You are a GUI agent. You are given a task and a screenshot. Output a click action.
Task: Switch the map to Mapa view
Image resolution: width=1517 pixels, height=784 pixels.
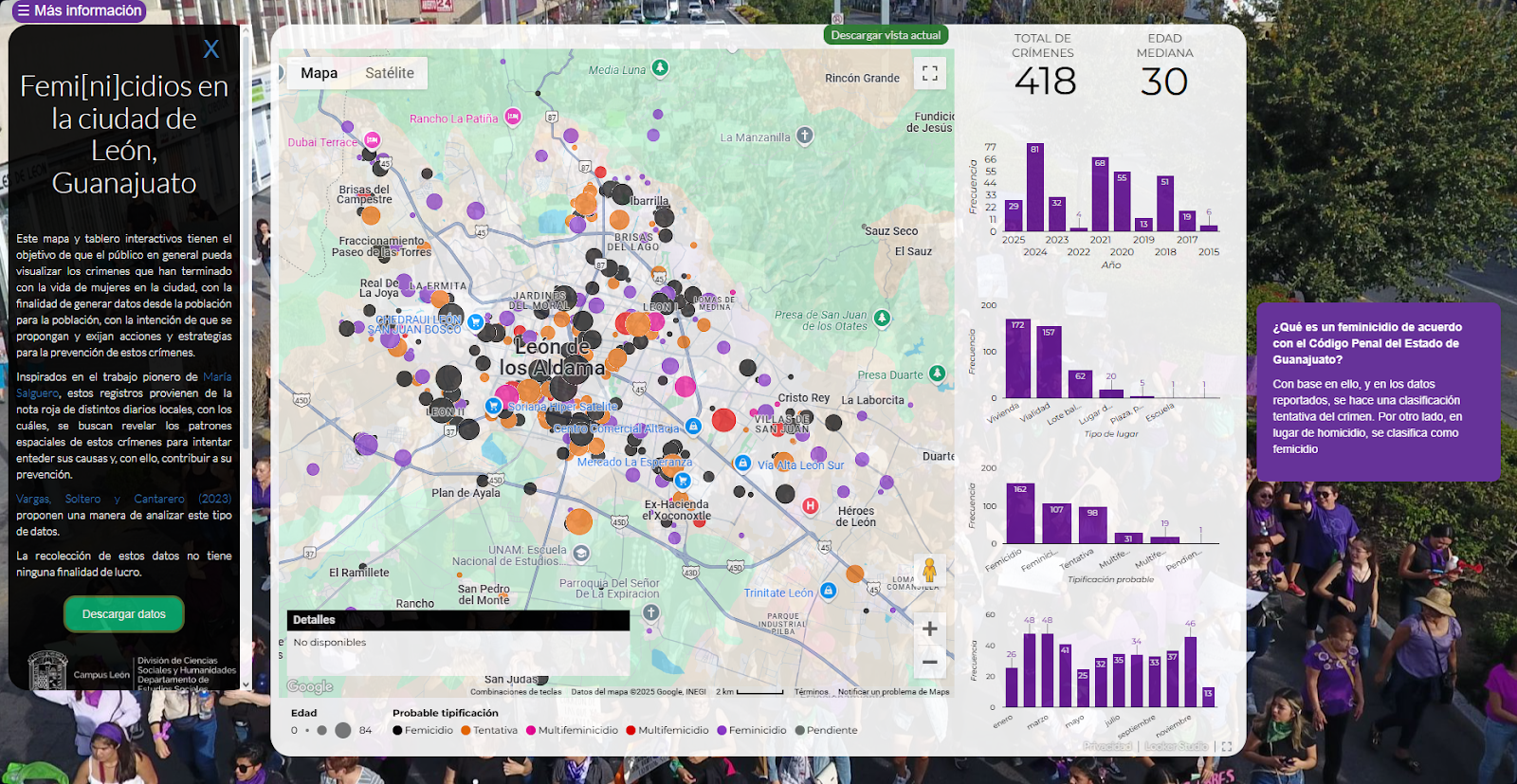click(x=320, y=73)
